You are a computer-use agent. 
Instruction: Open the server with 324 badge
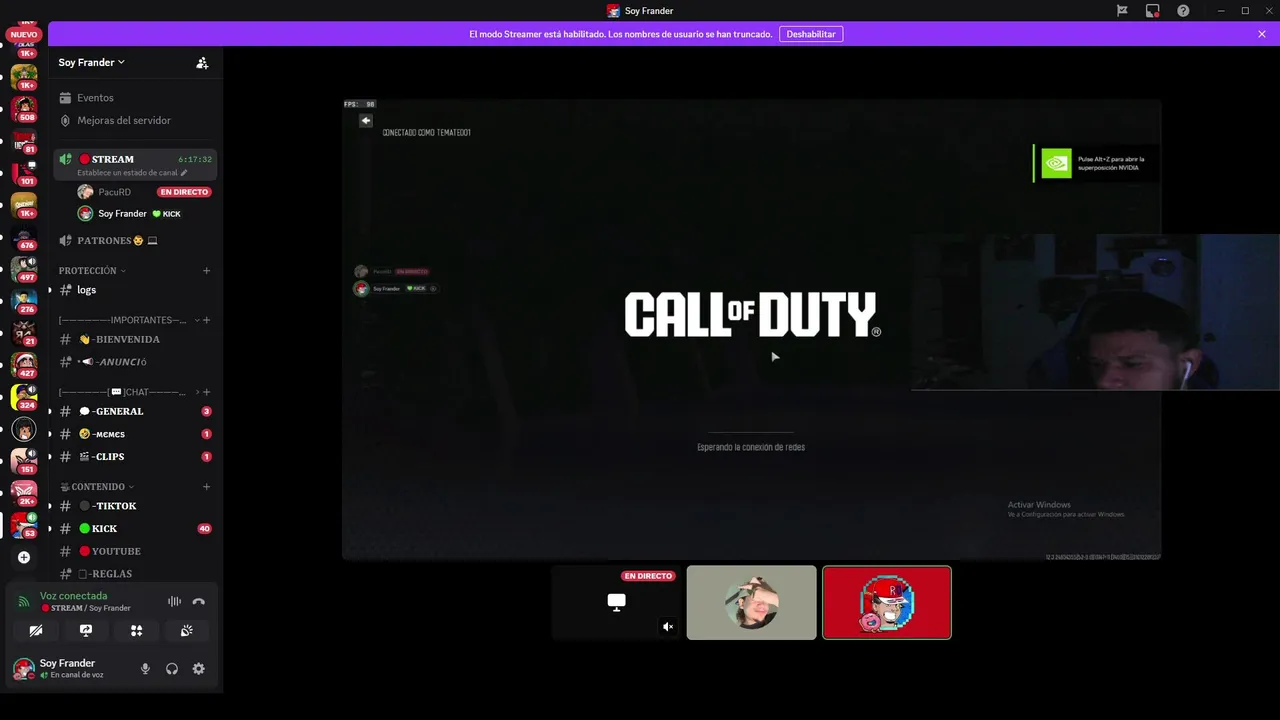pyautogui.click(x=24, y=397)
